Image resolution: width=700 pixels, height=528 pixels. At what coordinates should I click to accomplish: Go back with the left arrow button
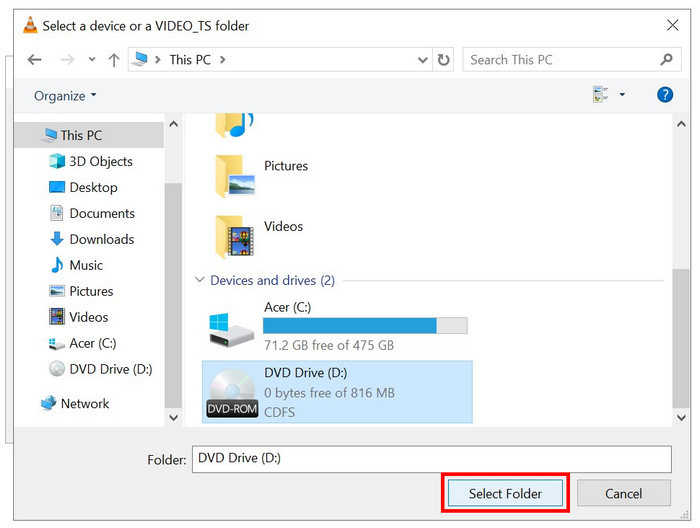pyautogui.click(x=34, y=59)
